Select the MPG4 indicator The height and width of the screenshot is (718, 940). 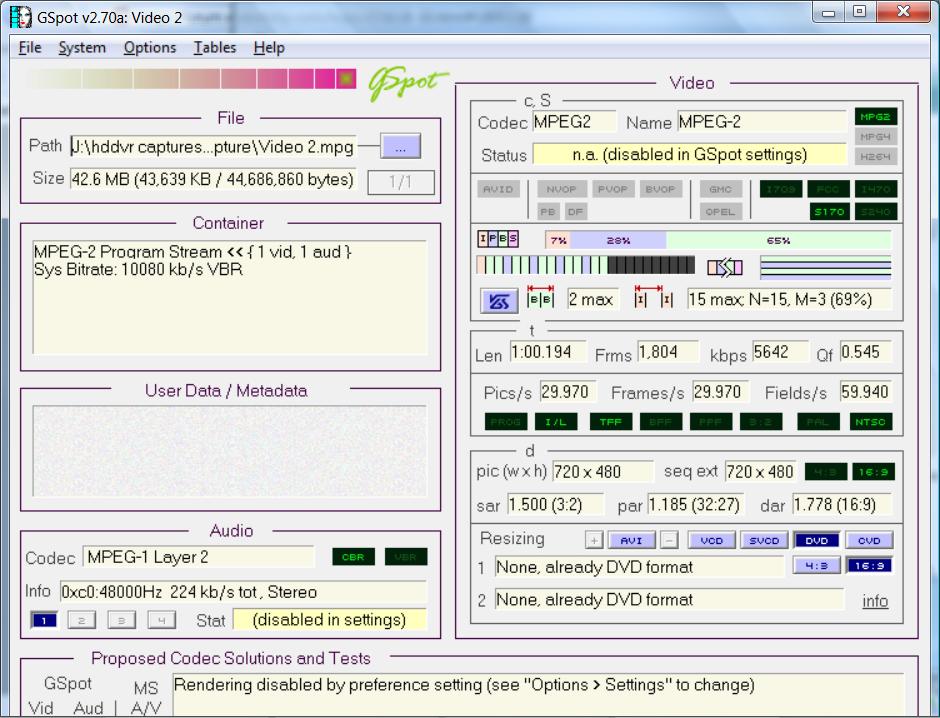tap(876, 137)
